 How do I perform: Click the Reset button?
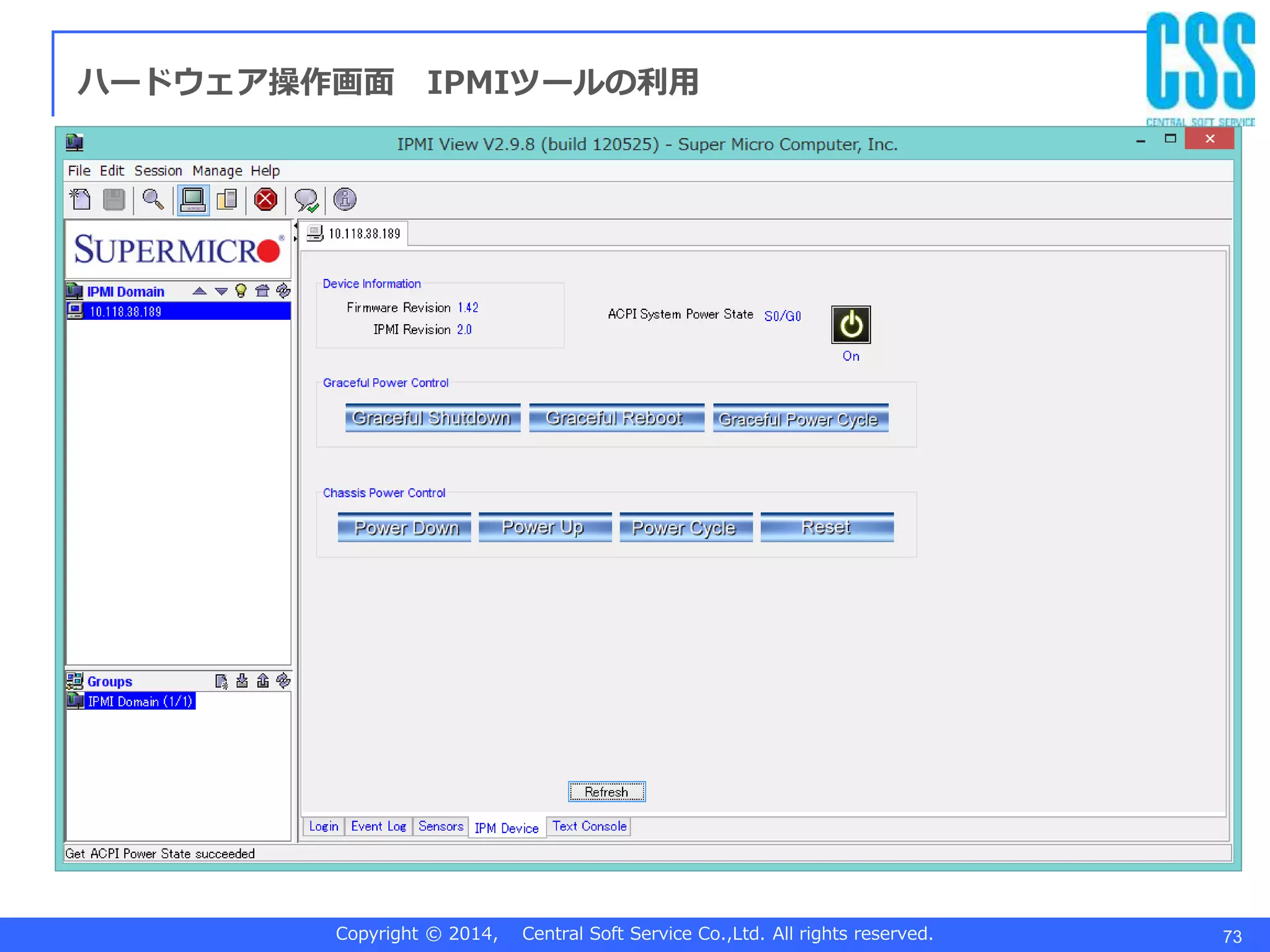tap(827, 527)
